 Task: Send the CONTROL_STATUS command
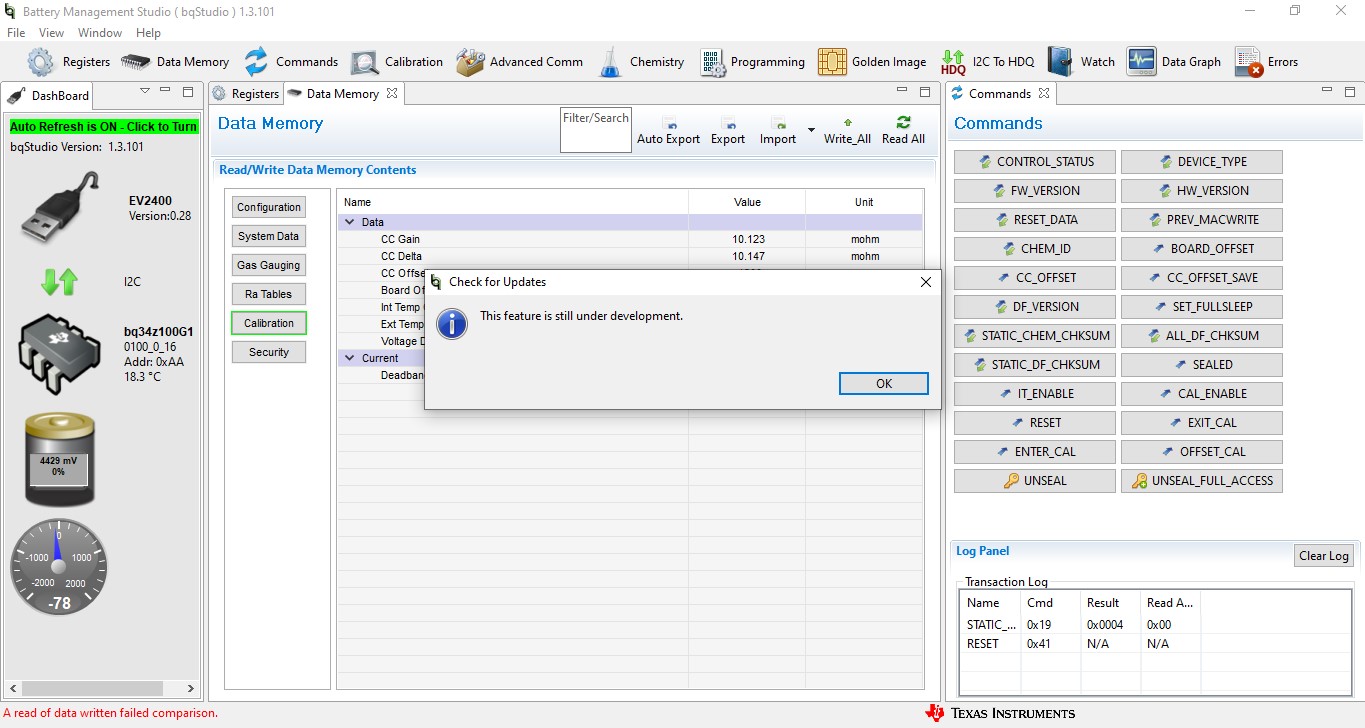tap(1035, 162)
